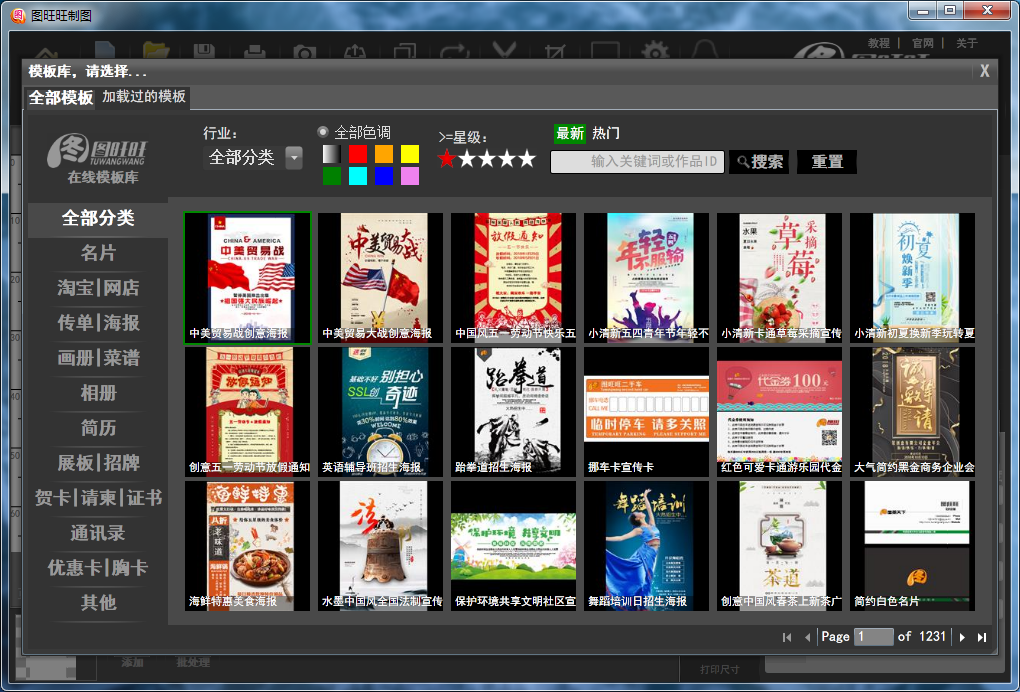Click the 图旺旺 online template library logo

(98, 157)
